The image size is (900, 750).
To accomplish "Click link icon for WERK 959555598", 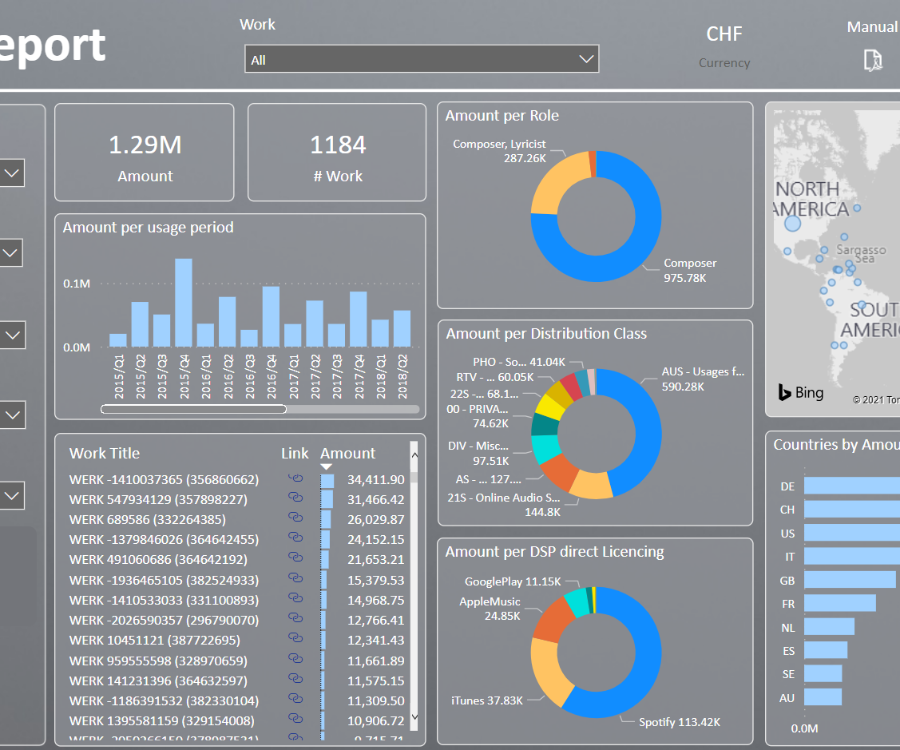I will (295, 661).
